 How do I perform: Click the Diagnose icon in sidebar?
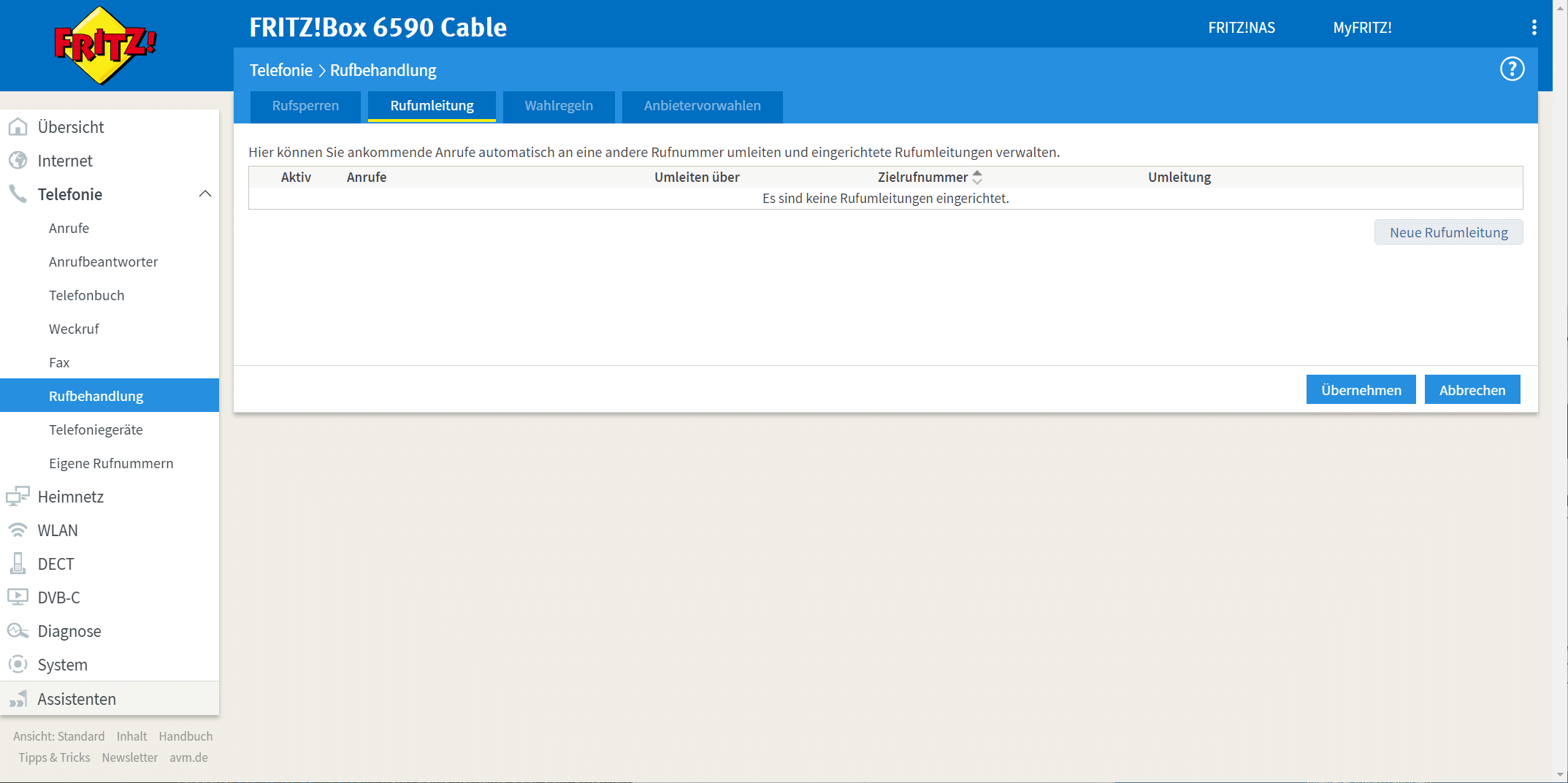(18, 631)
